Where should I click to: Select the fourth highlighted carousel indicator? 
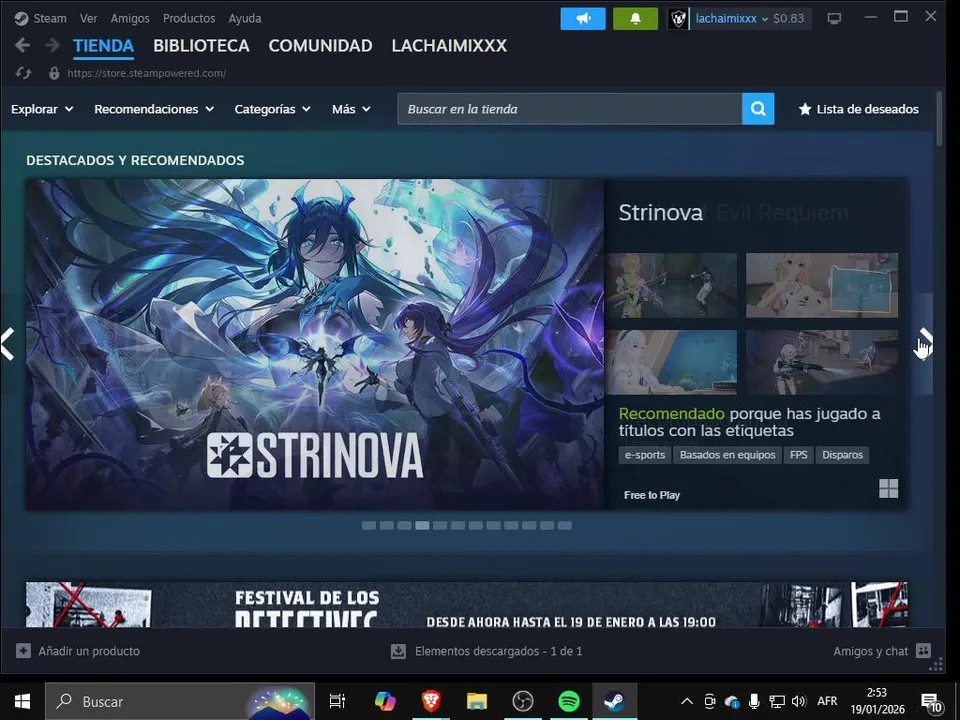tap(422, 525)
